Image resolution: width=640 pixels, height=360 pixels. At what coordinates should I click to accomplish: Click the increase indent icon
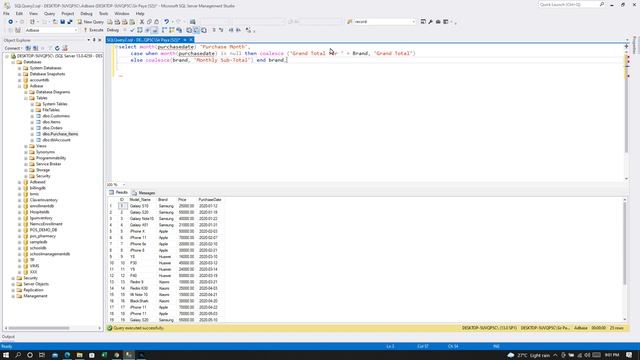[238, 30]
